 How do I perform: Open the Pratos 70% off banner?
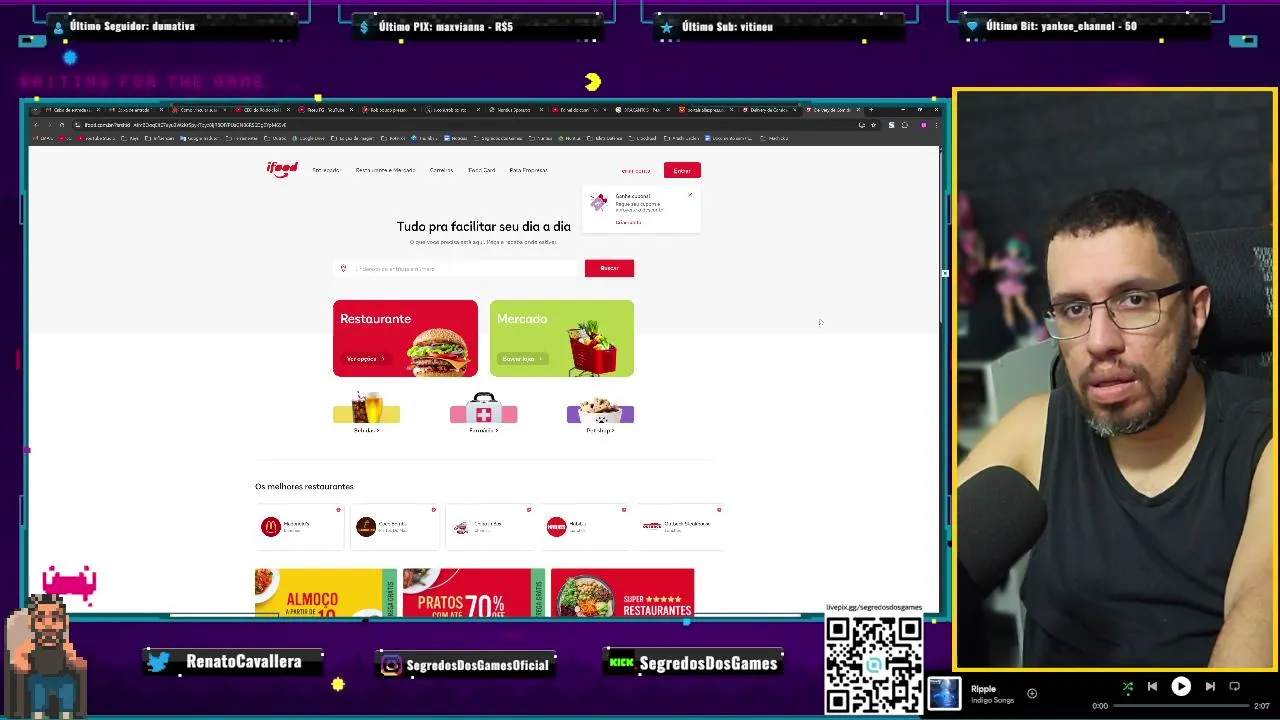point(474,593)
